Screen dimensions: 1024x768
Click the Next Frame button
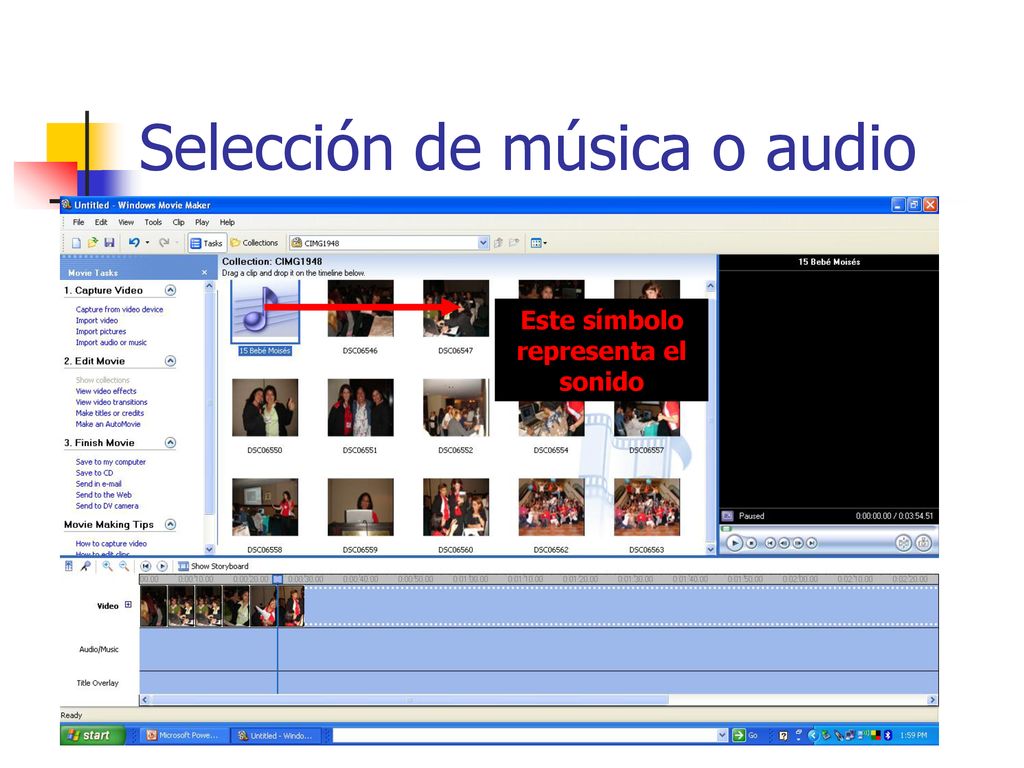pos(797,543)
